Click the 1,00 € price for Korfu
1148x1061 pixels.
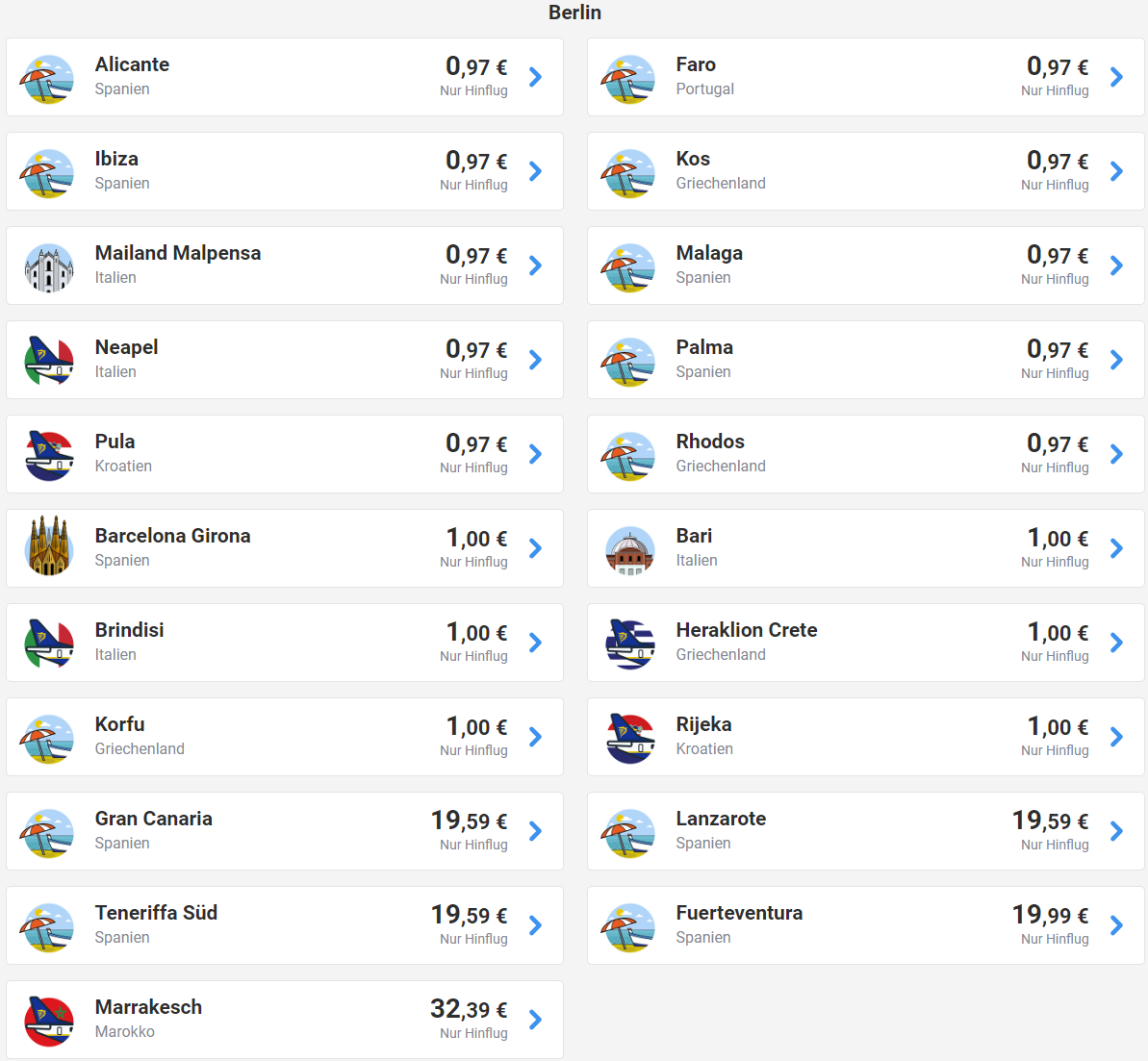476,726
